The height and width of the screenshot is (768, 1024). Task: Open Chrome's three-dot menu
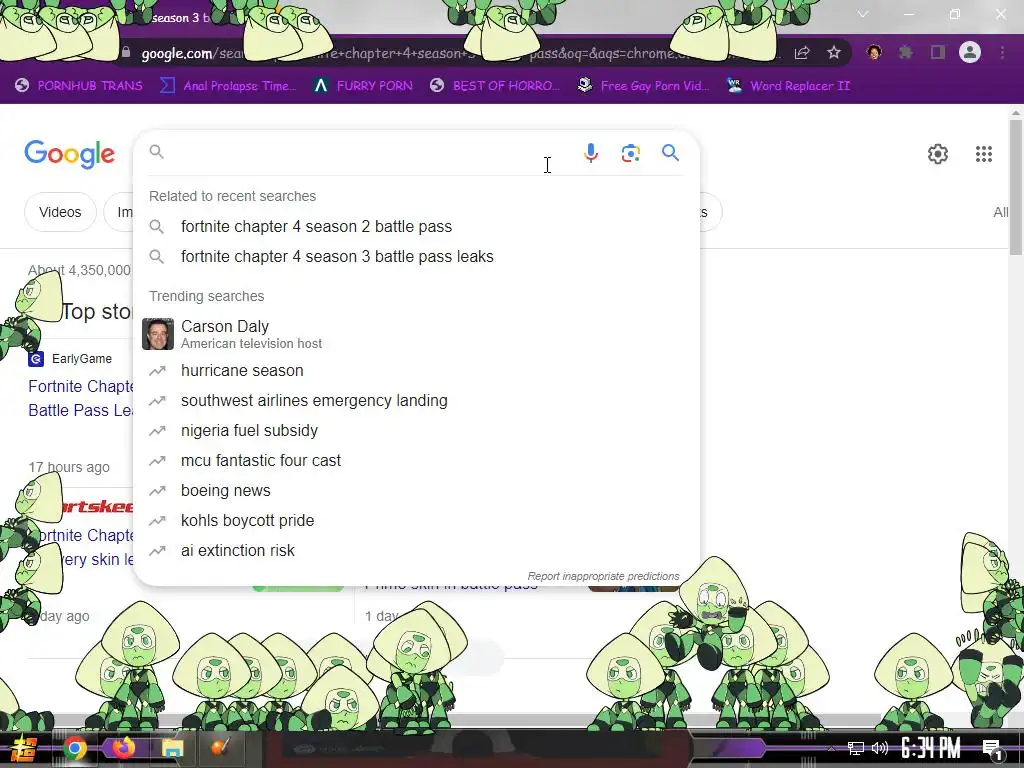[x=1002, y=52]
